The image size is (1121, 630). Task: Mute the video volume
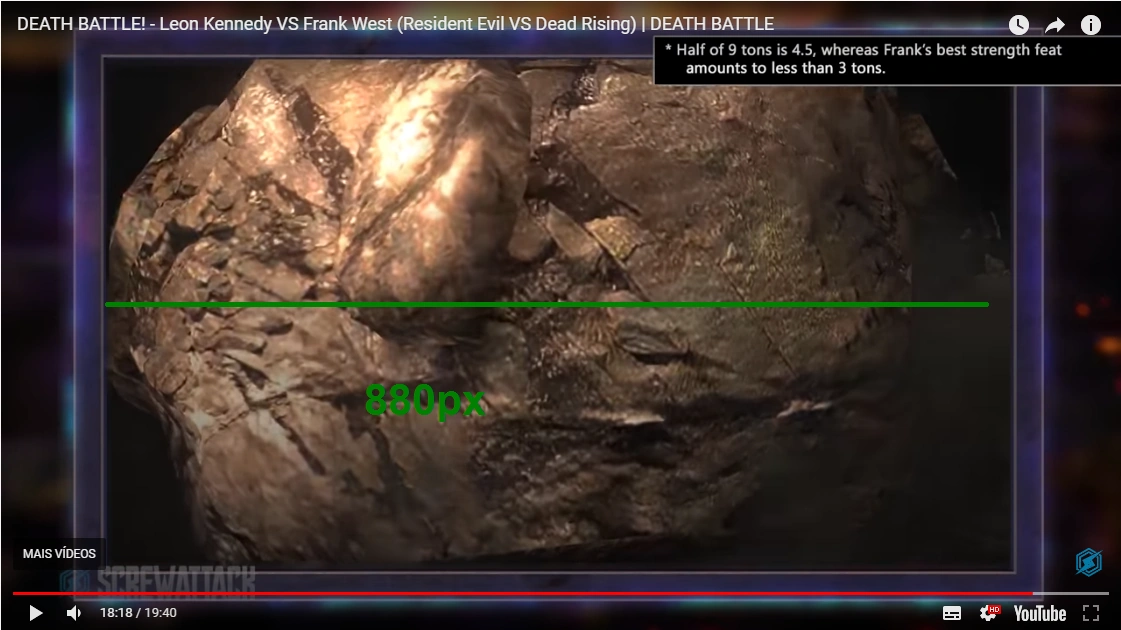[74, 613]
